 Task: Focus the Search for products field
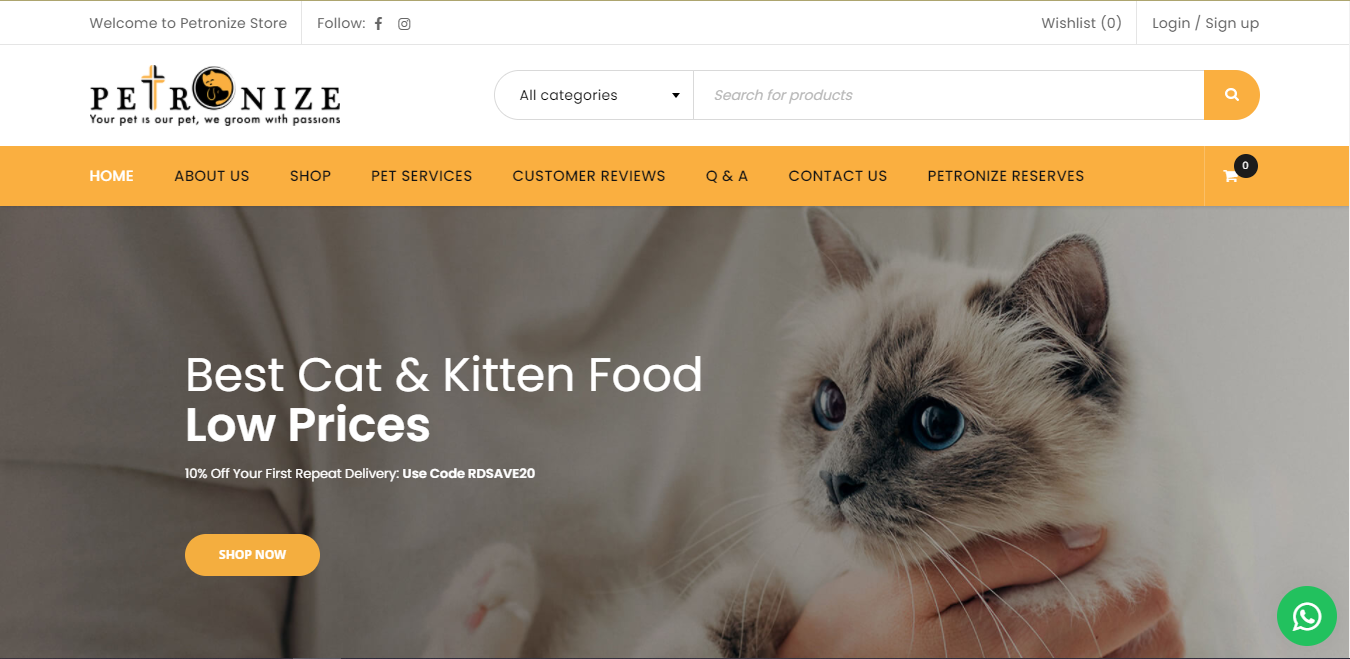[948, 95]
